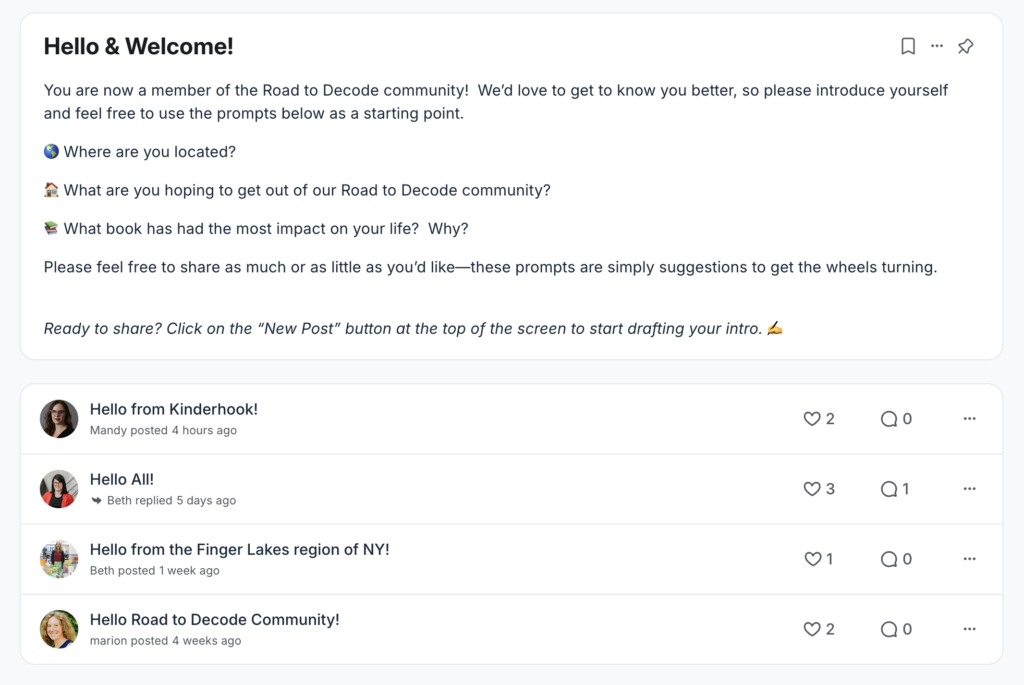Pin the Hello & Welcome post
Viewport: 1024px width, 685px height.
pos(965,46)
